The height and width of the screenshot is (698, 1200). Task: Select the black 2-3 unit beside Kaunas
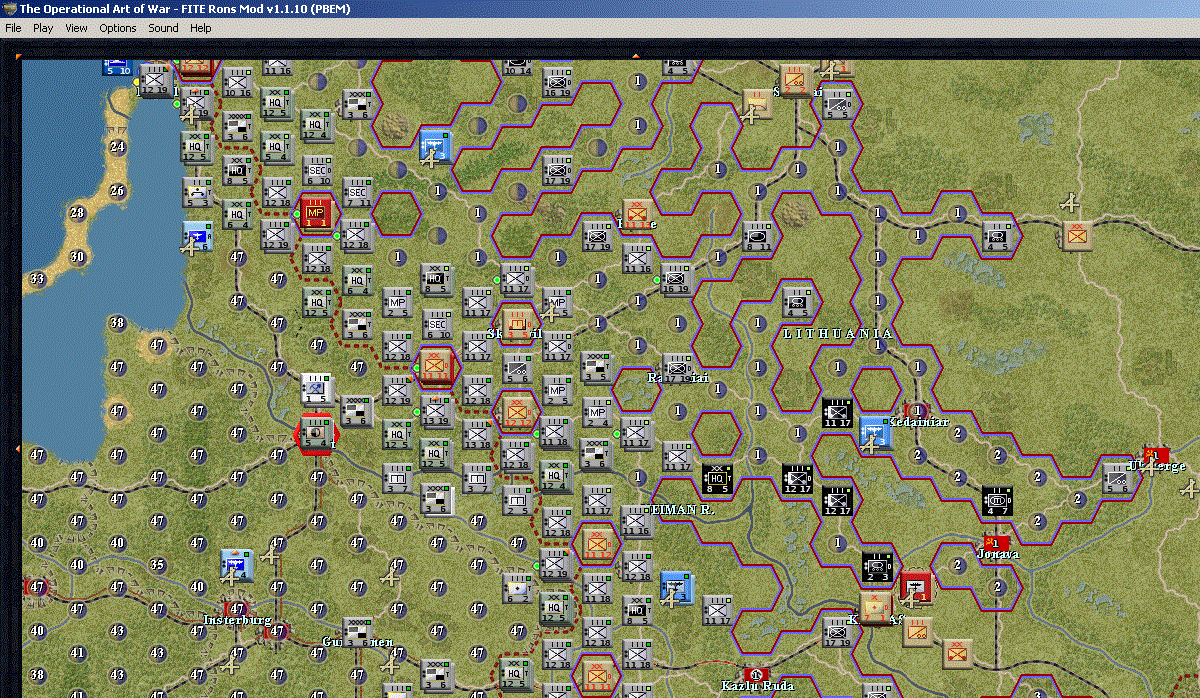[x=877, y=567]
